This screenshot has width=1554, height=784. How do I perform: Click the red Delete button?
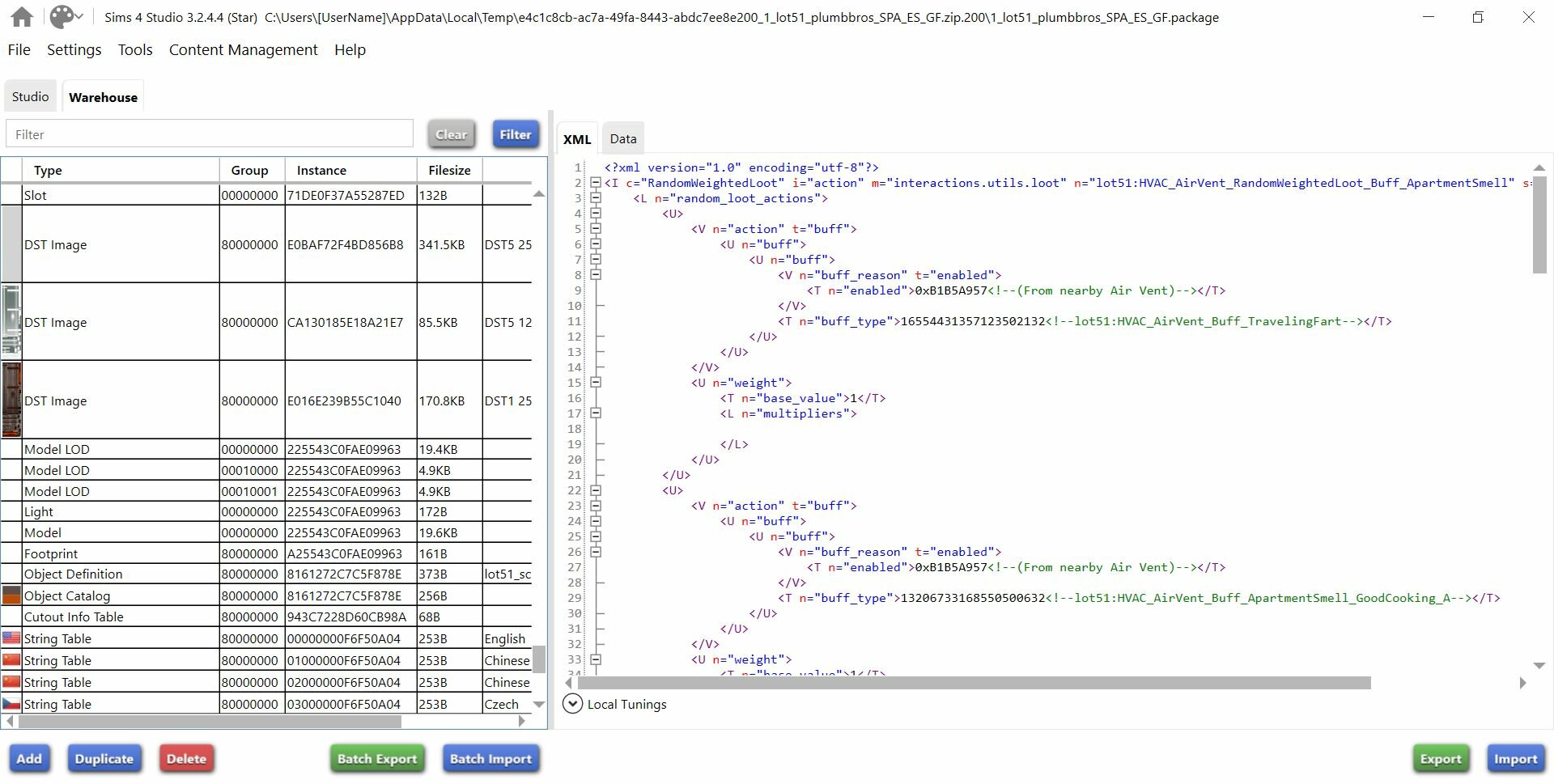(x=186, y=759)
